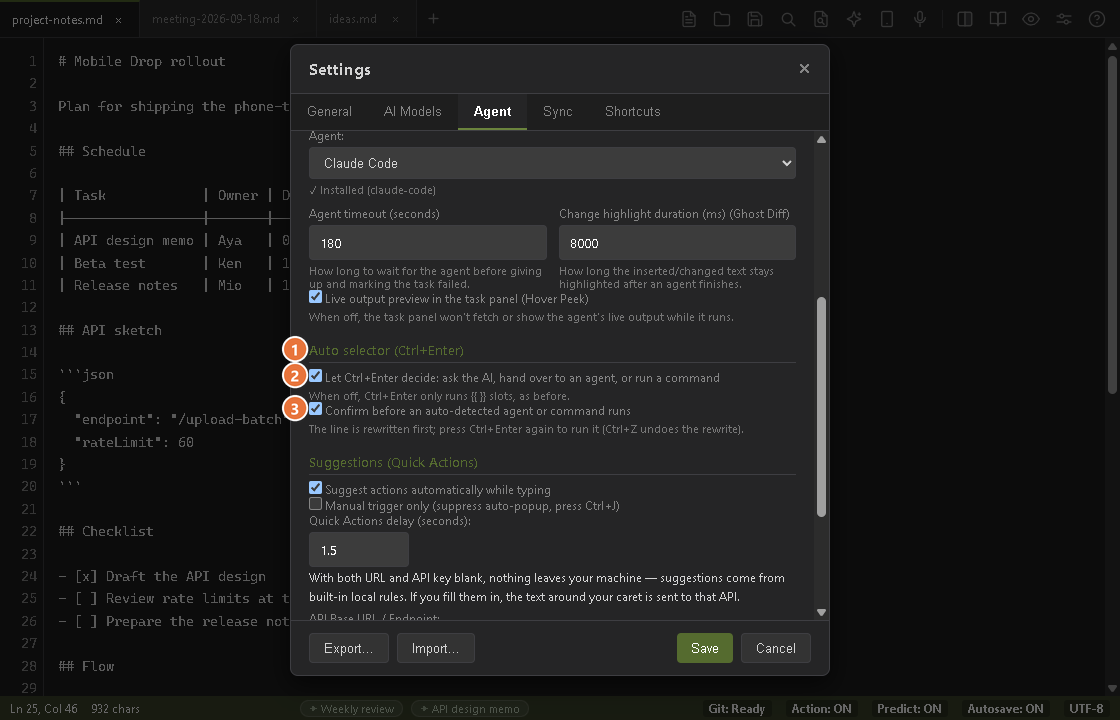
Task: Uncheck Let Ctrl+Enter decide checkbox
Action: click(x=315, y=376)
